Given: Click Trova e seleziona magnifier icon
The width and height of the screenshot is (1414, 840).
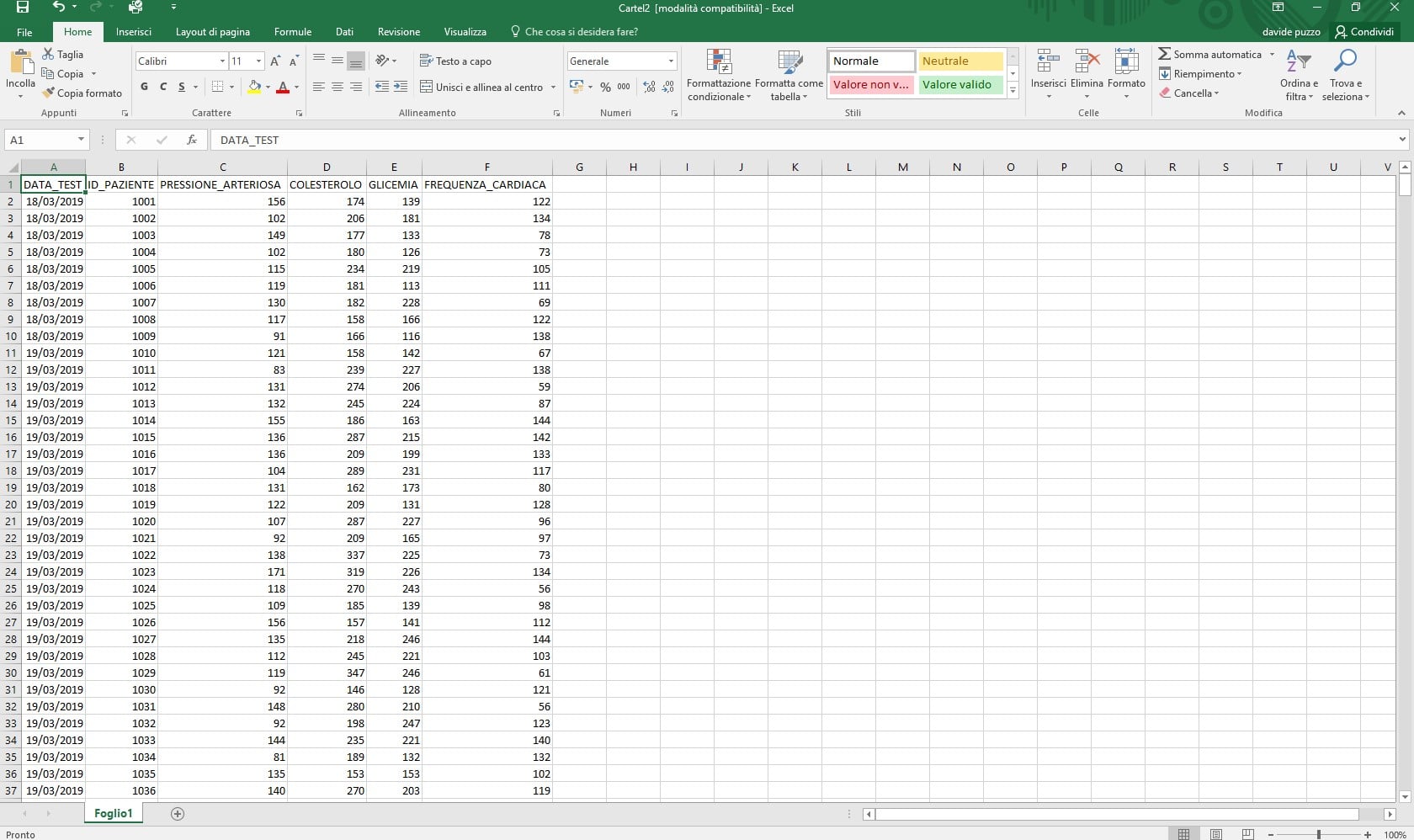Looking at the screenshot, I should coord(1346,61).
